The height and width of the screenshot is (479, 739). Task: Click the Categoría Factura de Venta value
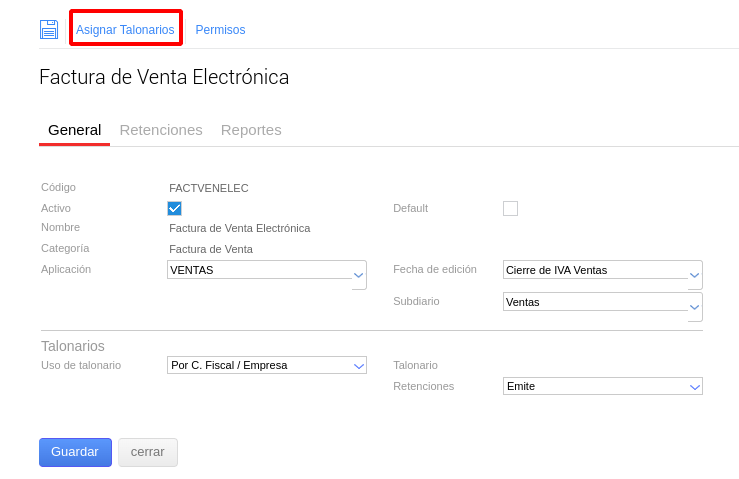click(210, 249)
